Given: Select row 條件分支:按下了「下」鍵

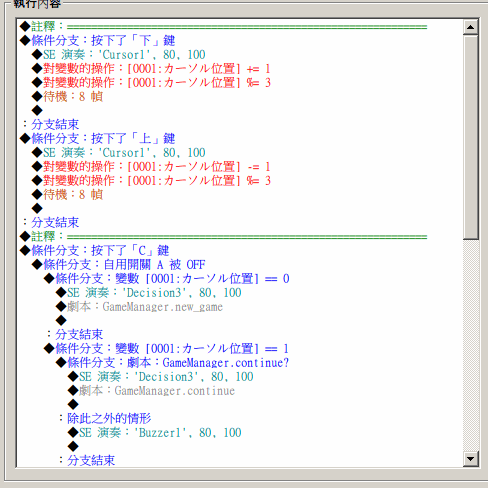Looking at the screenshot, I should pyautogui.click(x=97, y=40).
